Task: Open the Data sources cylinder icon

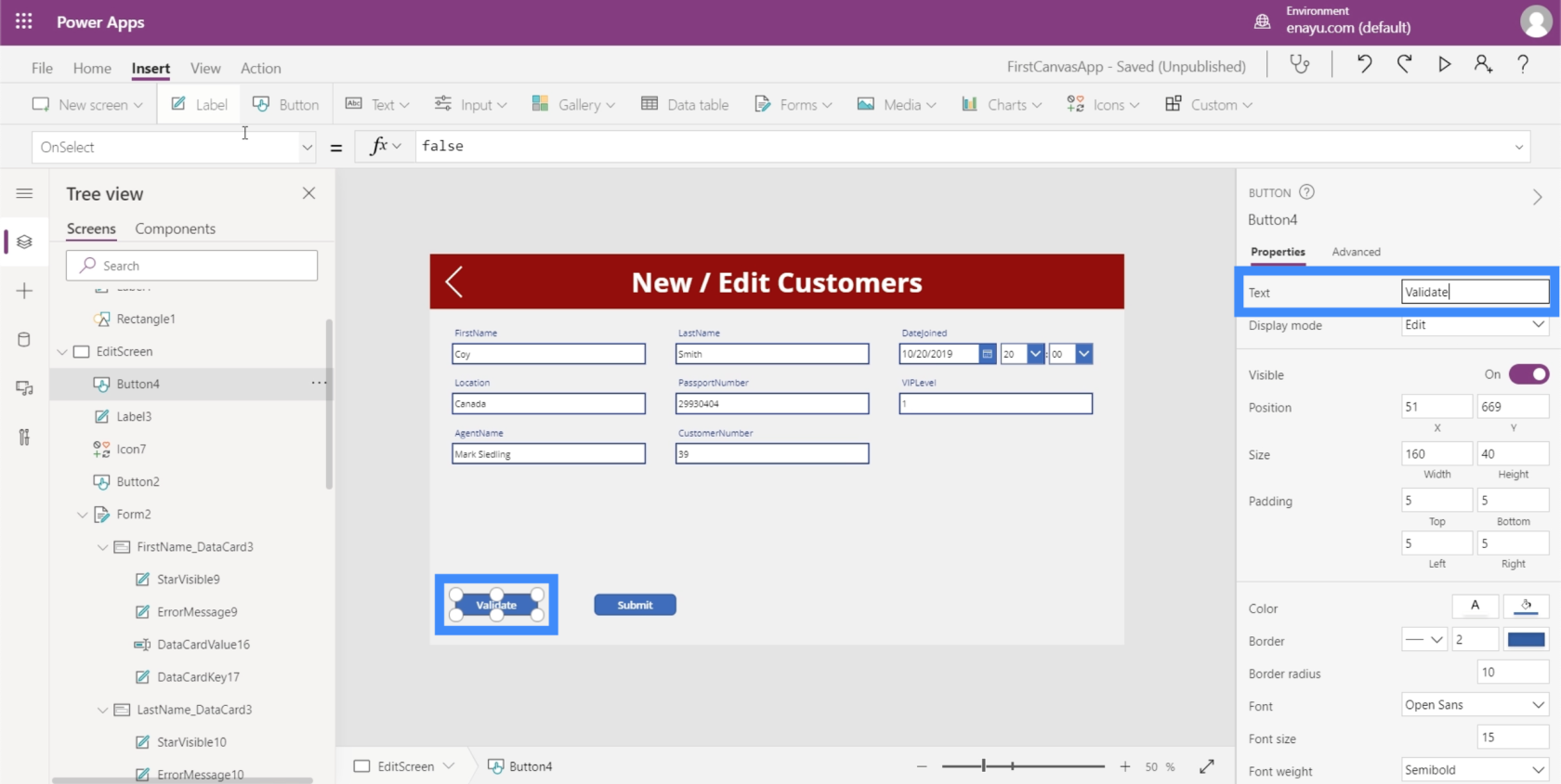Action: (24, 339)
